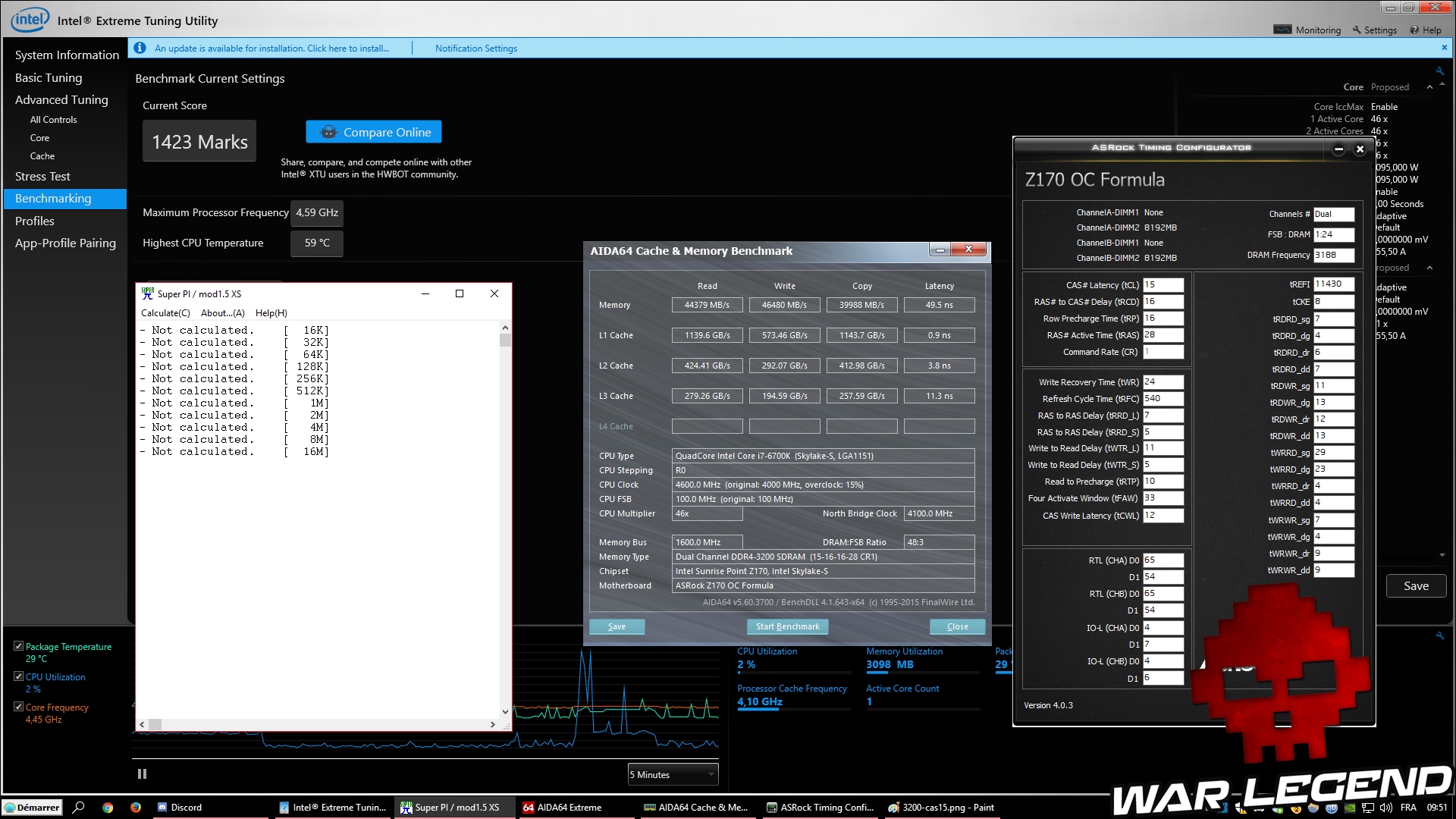
Task: Click the CAS# Latency tCL field
Action: click(1163, 285)
